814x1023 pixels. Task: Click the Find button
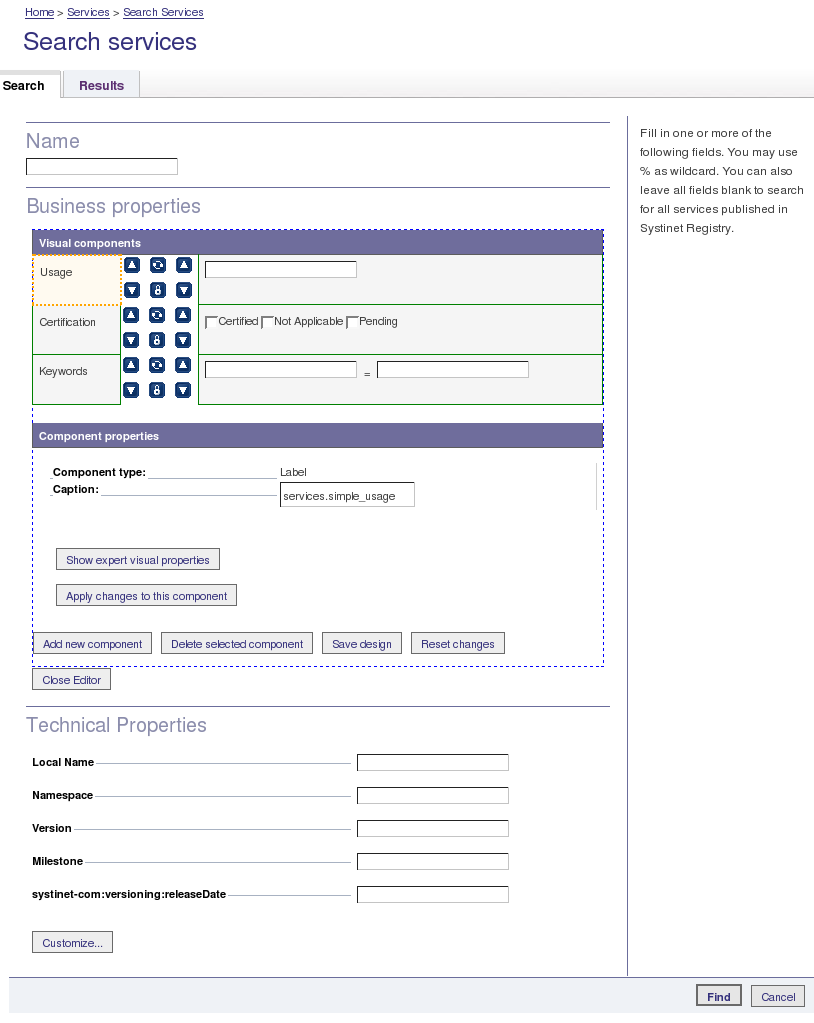pos(719,996)
